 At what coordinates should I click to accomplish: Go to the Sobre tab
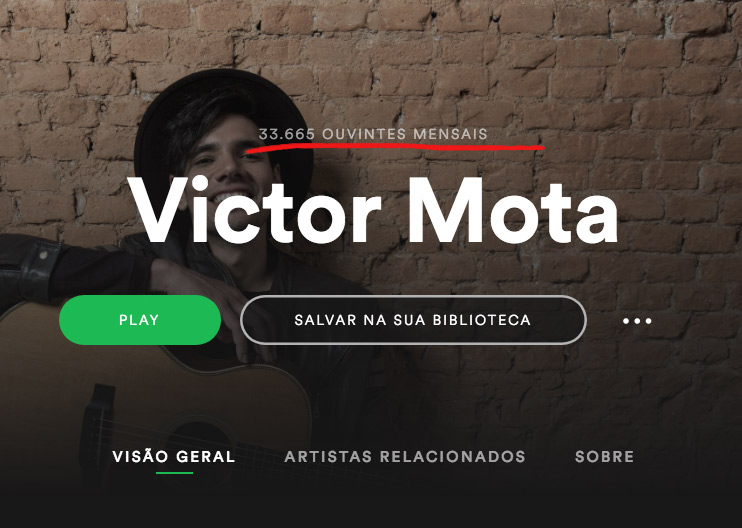[x=604, y=457]
